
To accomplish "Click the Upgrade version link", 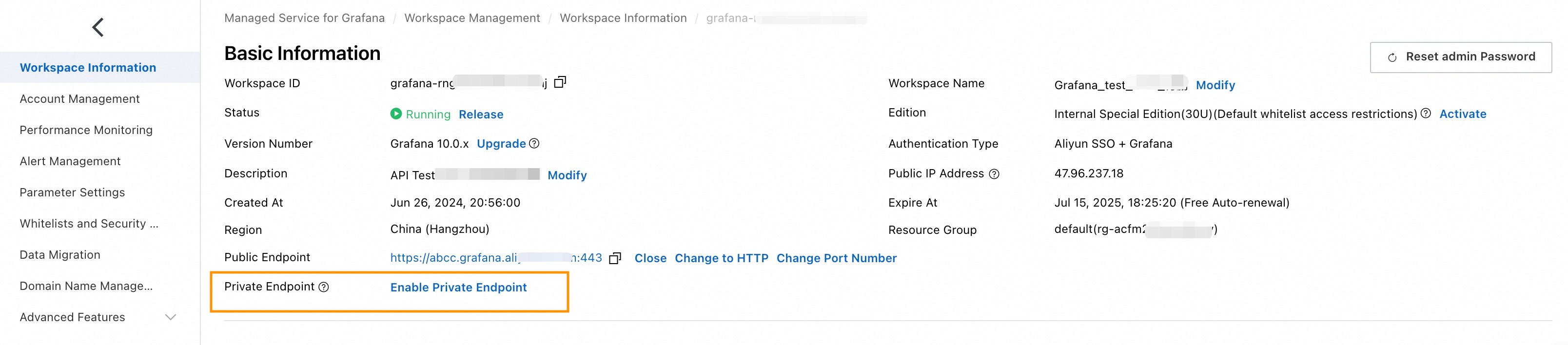I will pyautogui.click(x=501, y=144).
